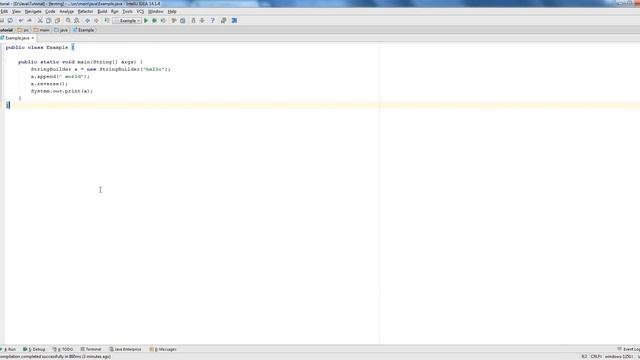Click the Replace toolbar icon
The width and height of the screenshot is (640, 360).
(x=76, y=20)
